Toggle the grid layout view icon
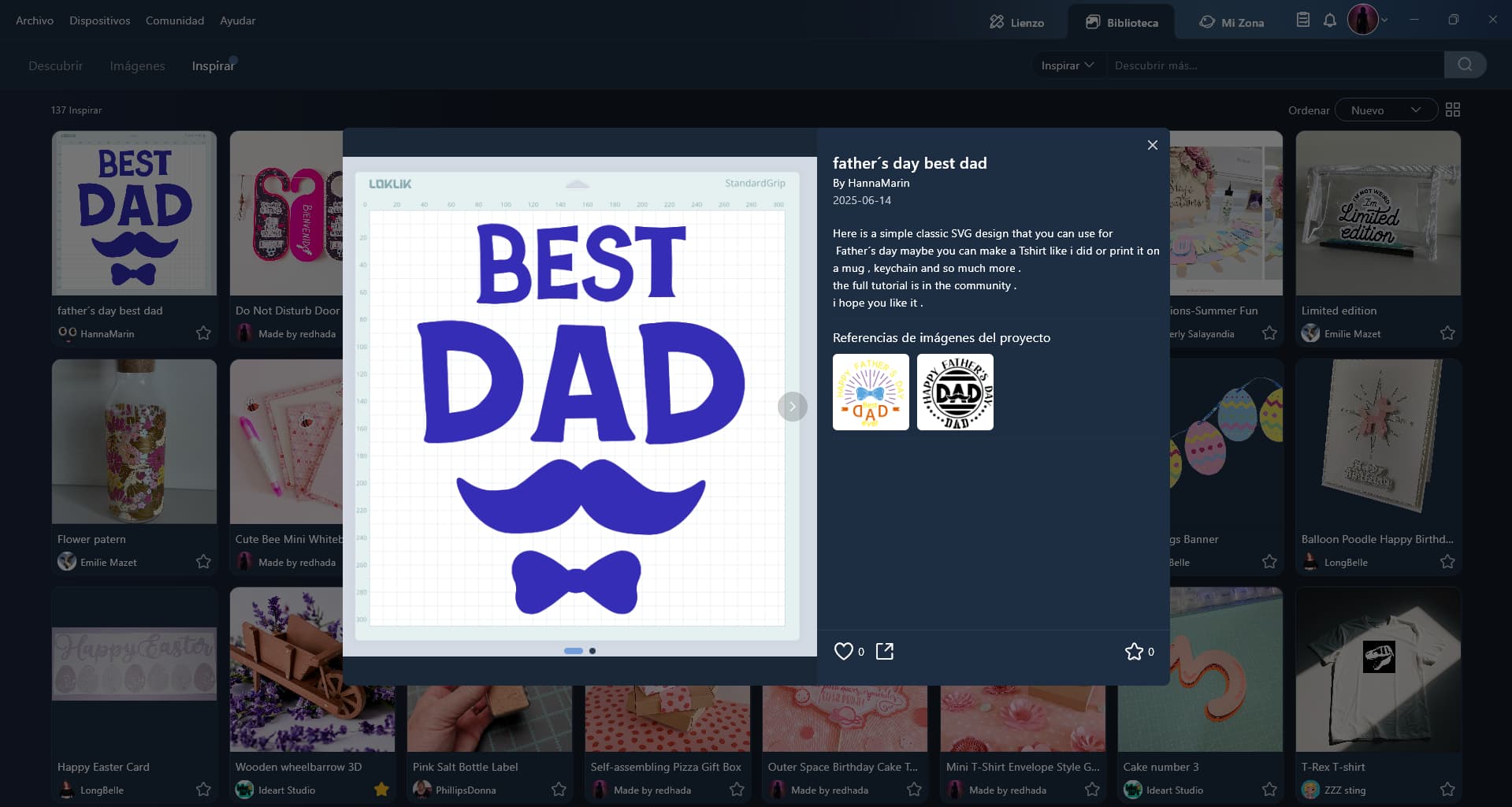 click(x=1453, y=110)
